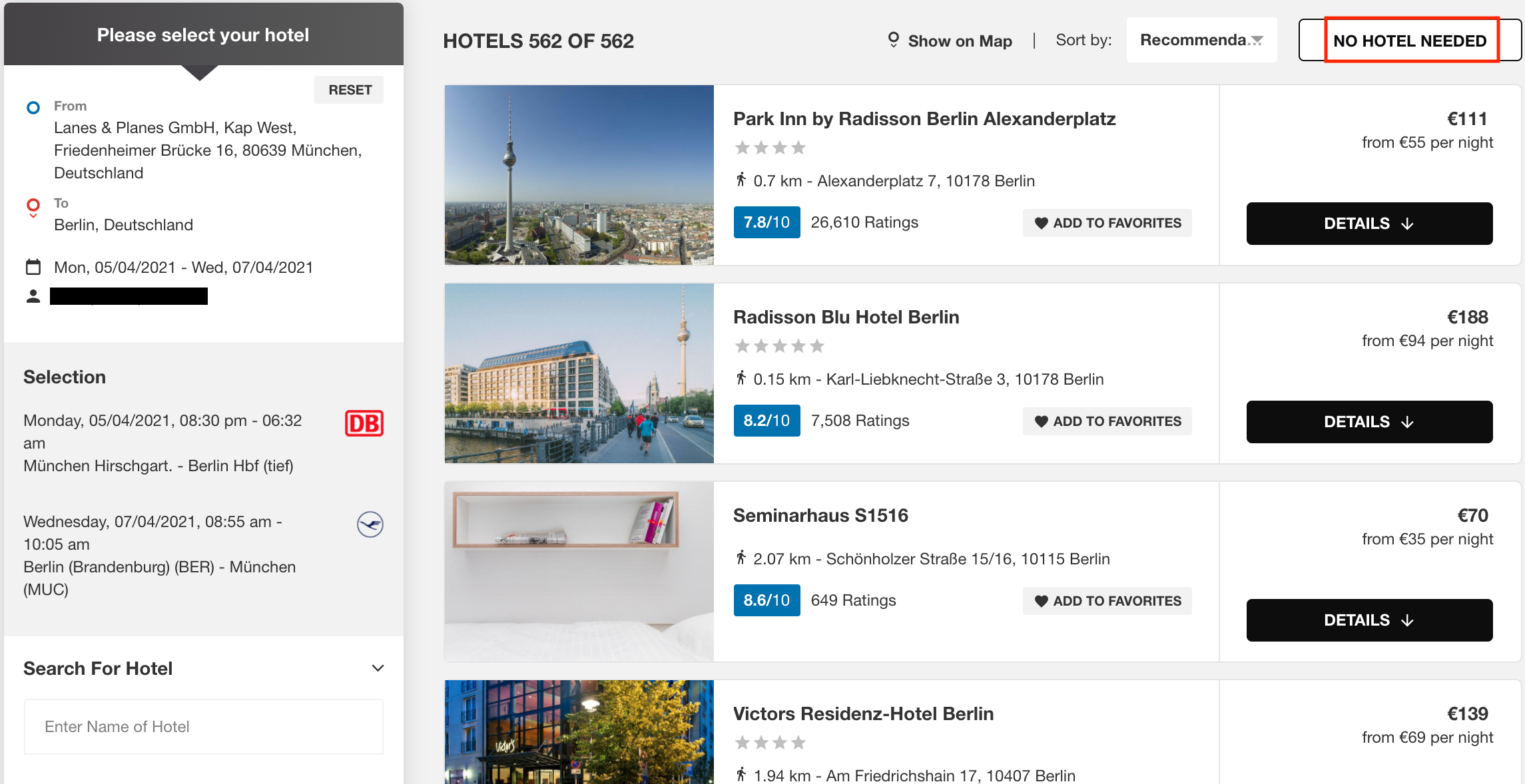Click the calendar icon beside travel dates

click(x=33, y=267)
